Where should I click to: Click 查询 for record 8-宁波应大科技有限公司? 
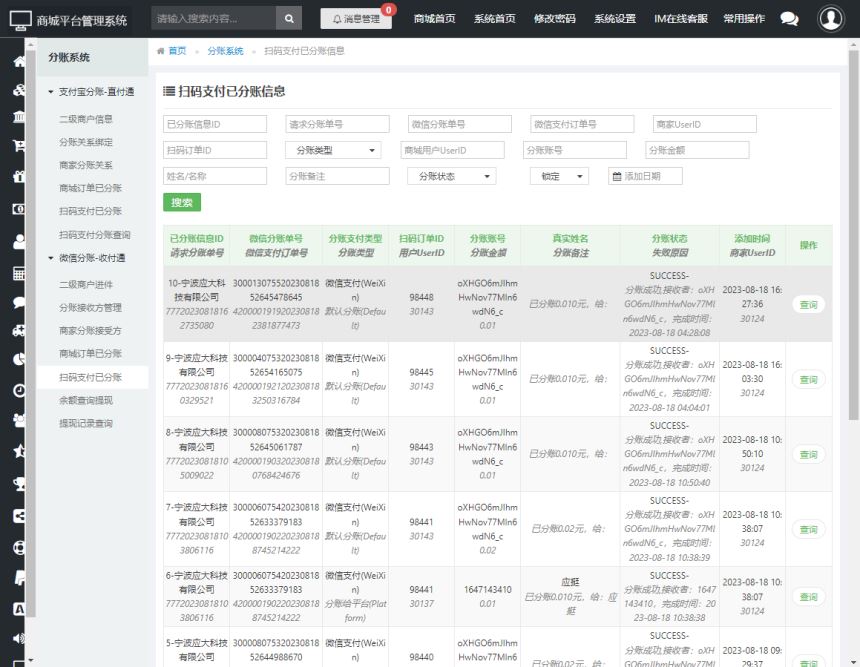[808, 455]
